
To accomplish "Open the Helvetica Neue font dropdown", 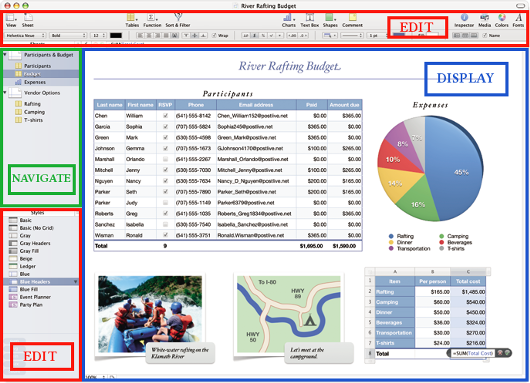I will pyautogui.click(x=25, y=35).
